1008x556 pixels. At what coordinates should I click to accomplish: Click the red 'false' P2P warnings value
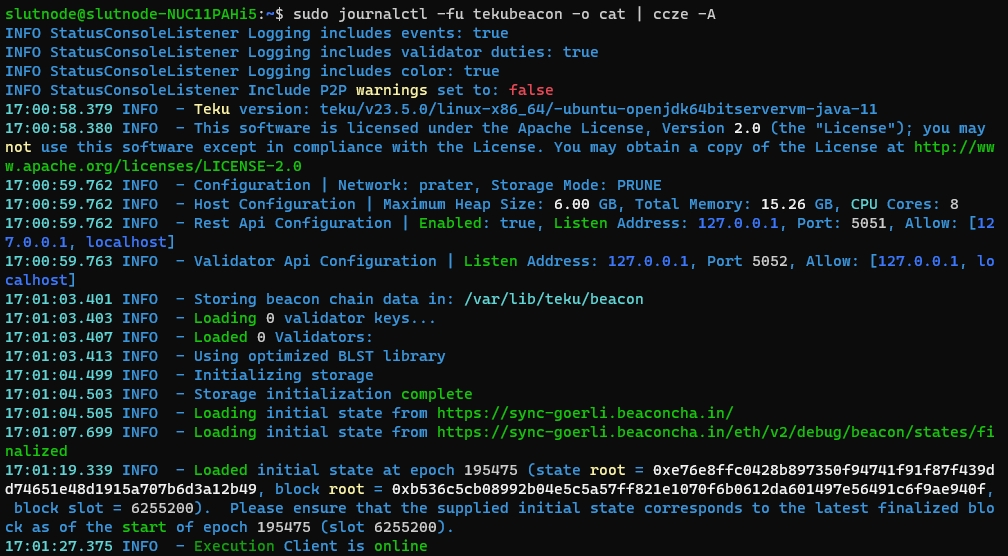click(531, 90)
